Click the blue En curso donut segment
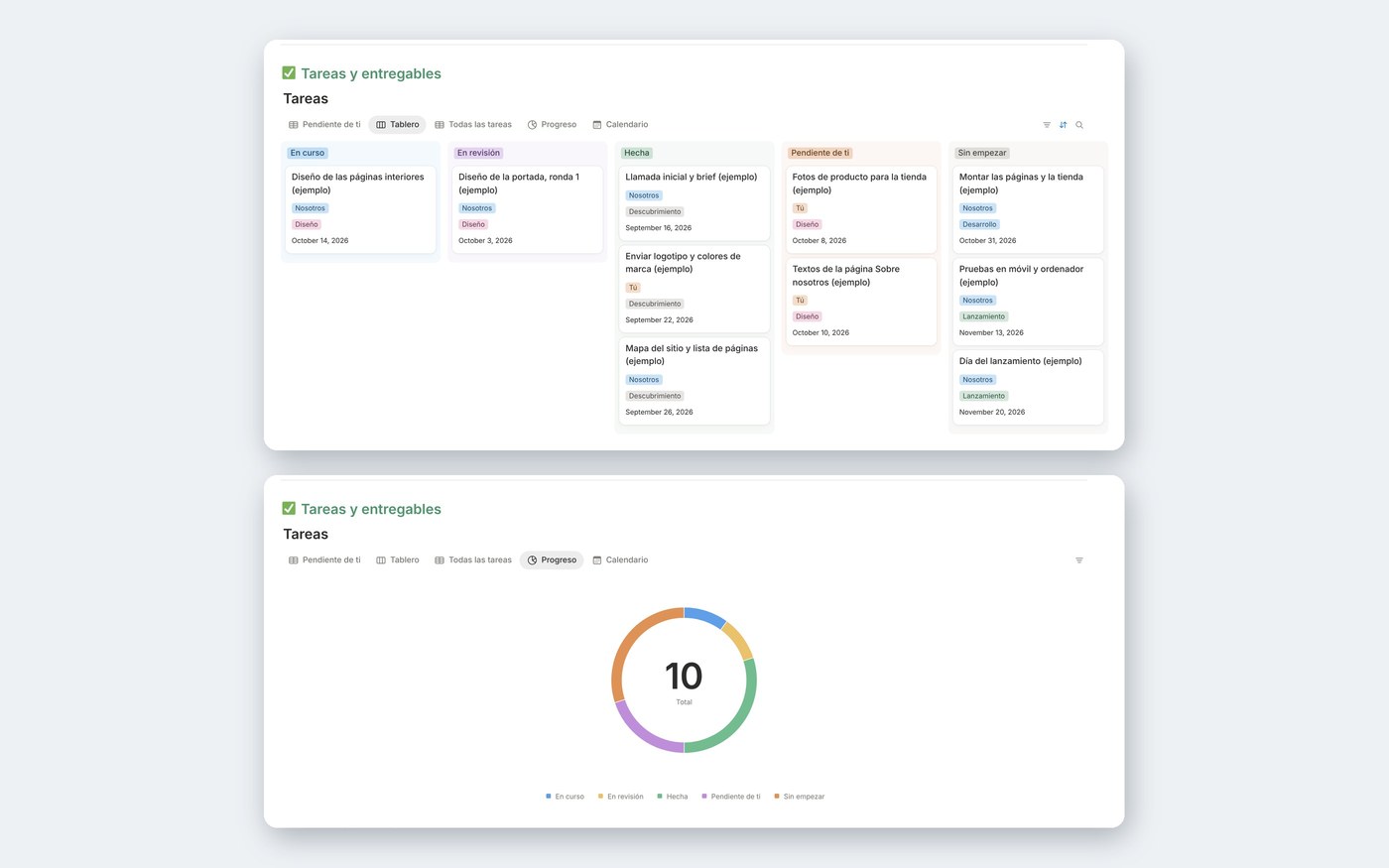 [x=706, y=616]
